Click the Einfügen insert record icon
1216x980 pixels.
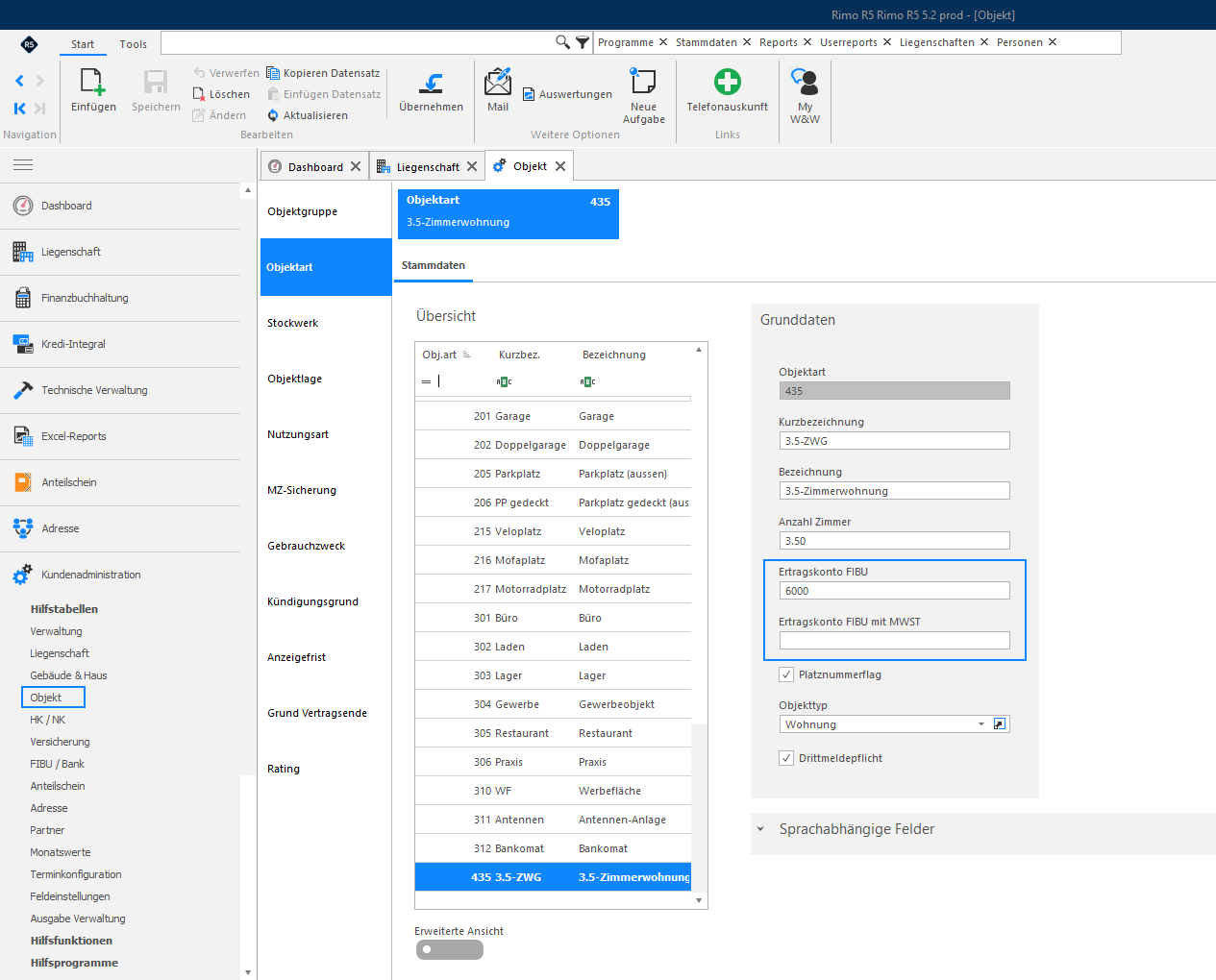point(93,83)
